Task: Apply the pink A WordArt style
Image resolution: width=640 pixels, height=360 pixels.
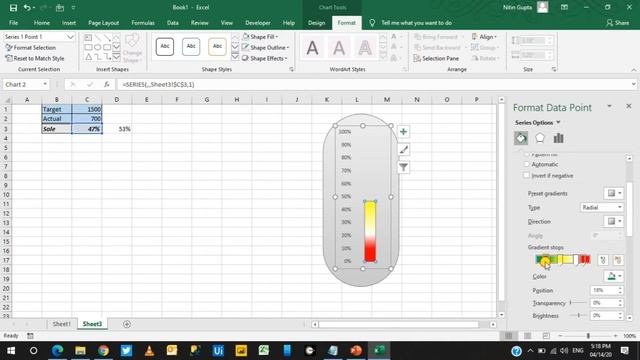Action: 339,48
